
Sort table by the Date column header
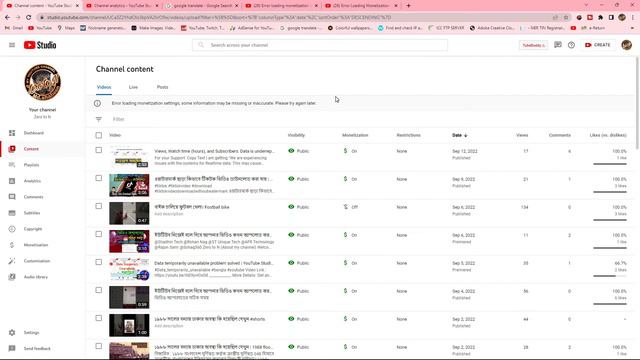460,135
